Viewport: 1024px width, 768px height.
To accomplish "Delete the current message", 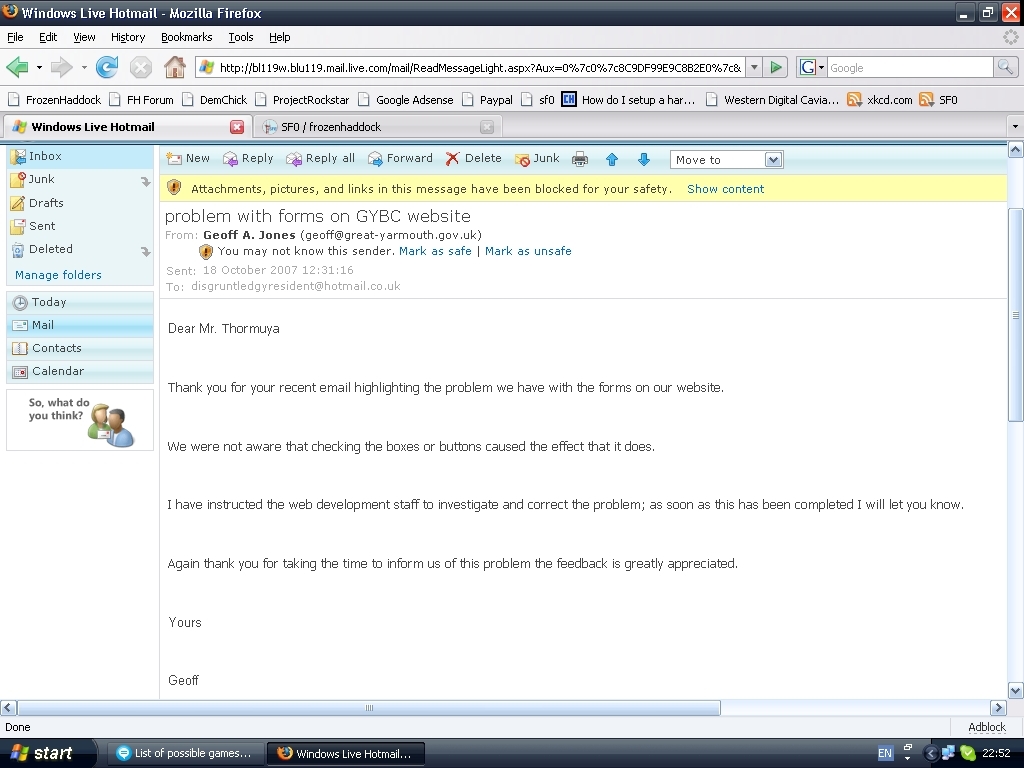I will [474, 158].
